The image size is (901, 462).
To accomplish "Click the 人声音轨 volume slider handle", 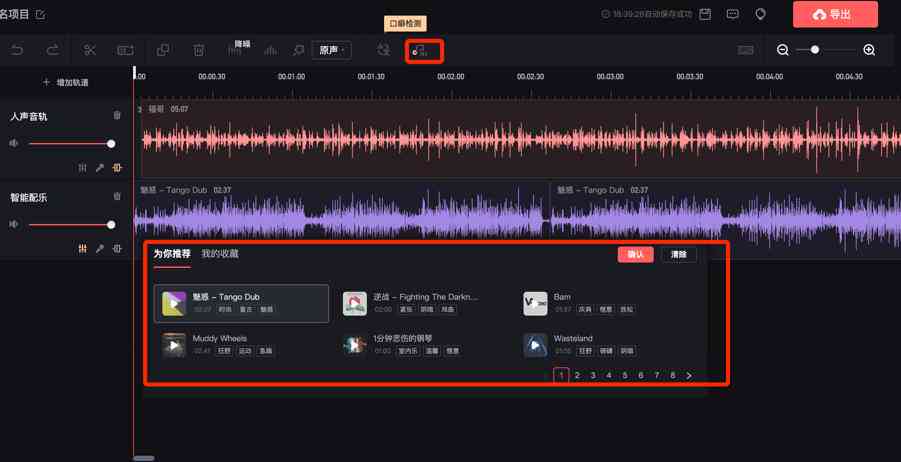I will [x=111, y=144].
